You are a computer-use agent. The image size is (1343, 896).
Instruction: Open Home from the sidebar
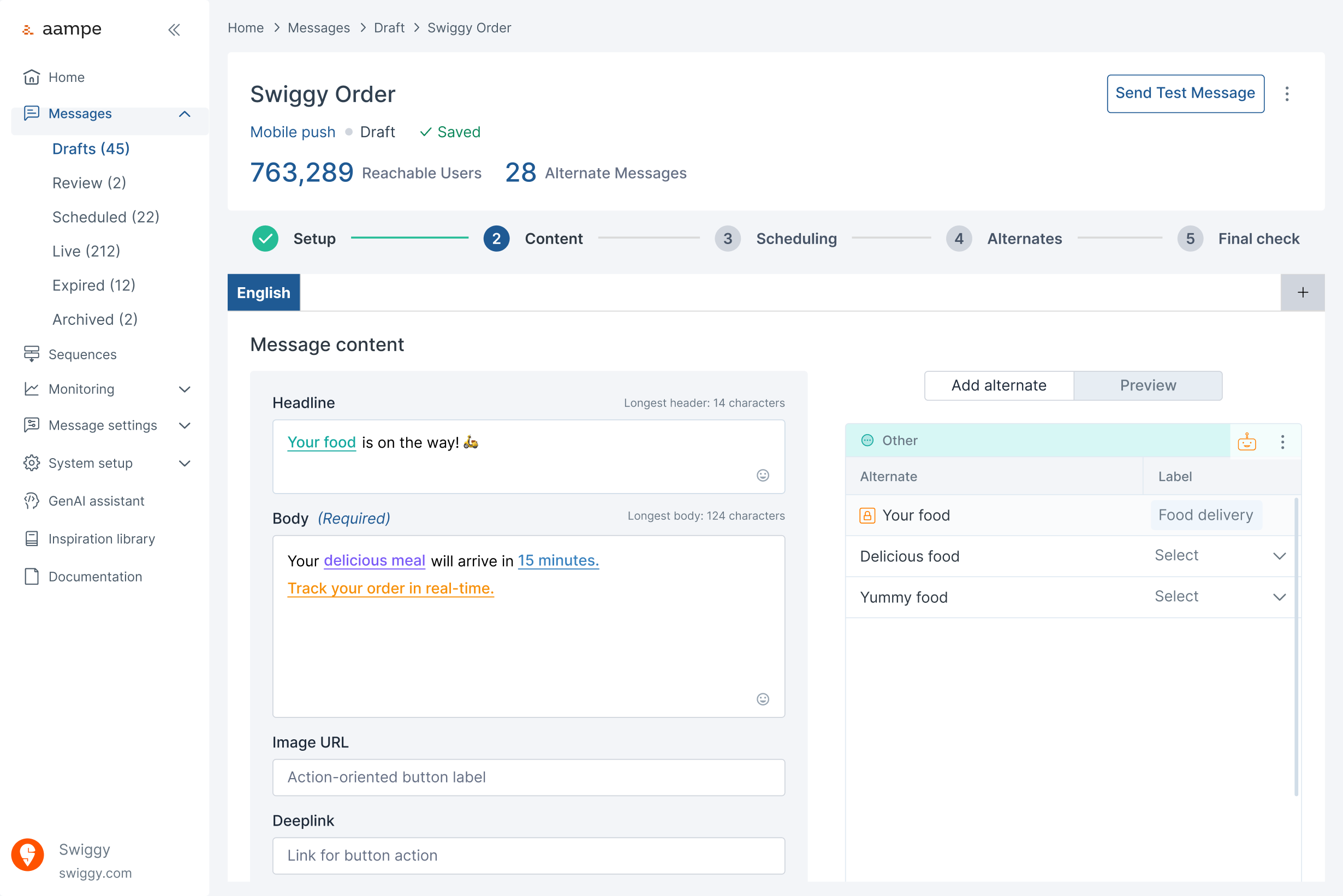[x=66, y=77]
